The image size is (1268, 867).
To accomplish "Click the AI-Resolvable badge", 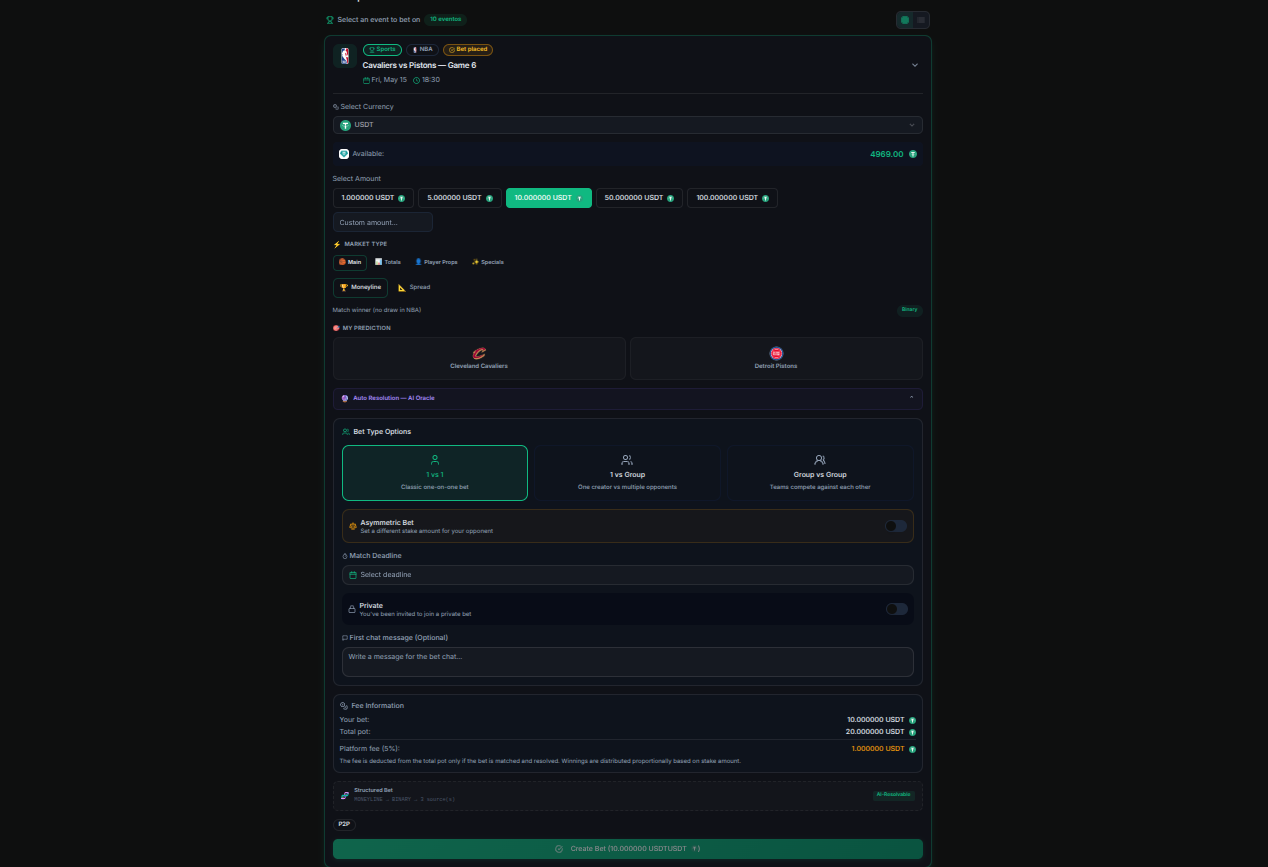I will pos(894,795).
